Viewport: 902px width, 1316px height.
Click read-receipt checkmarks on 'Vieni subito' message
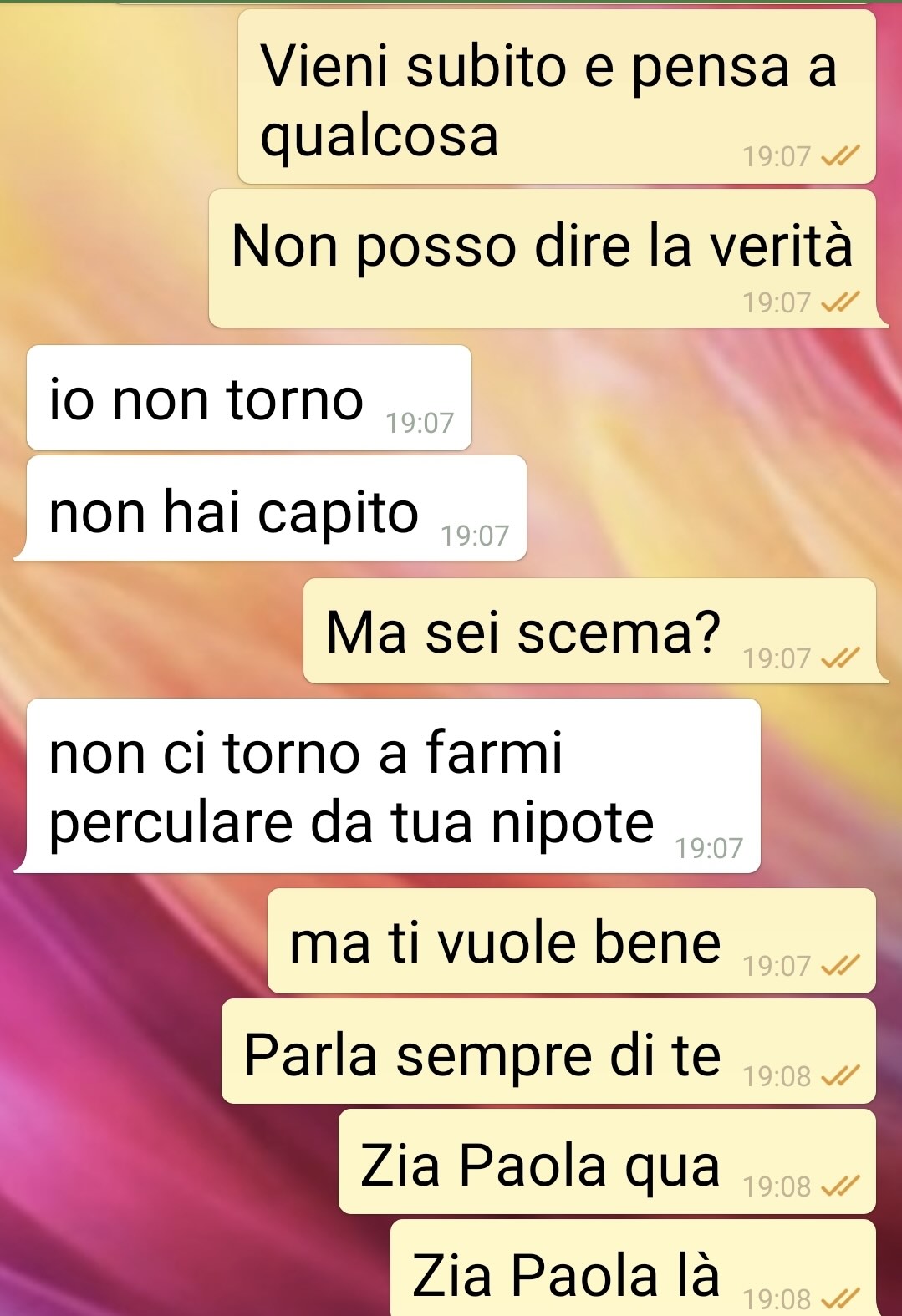(x=840, y=156)
